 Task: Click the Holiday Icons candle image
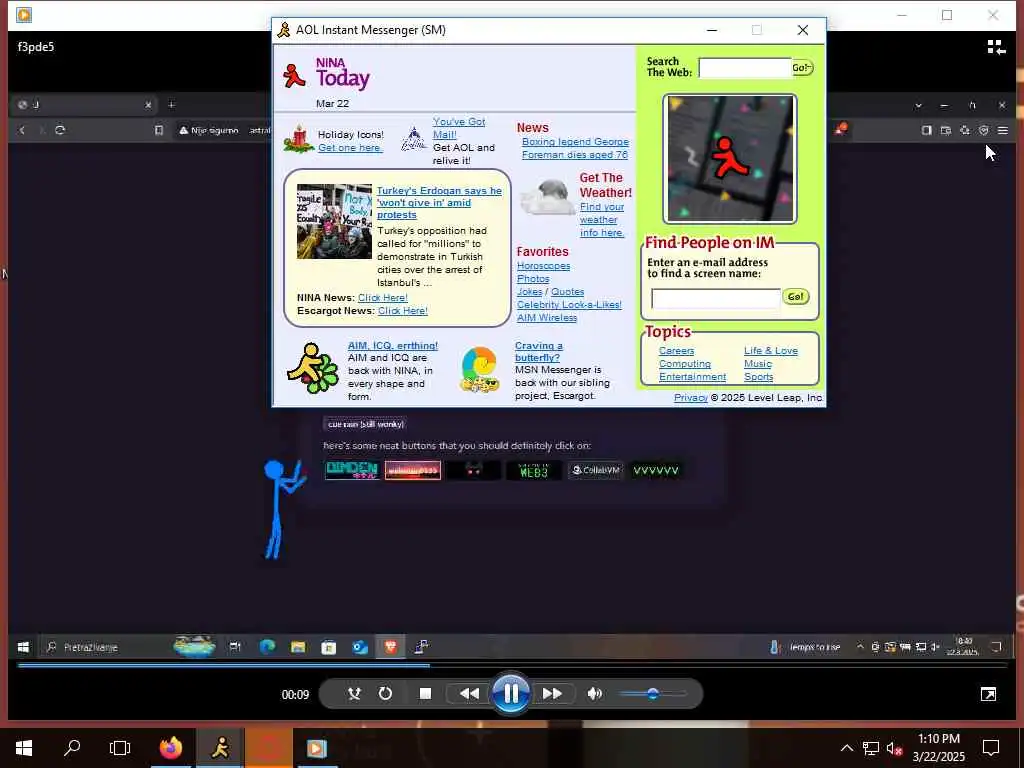pyautogui.click(x=299, y=139)
